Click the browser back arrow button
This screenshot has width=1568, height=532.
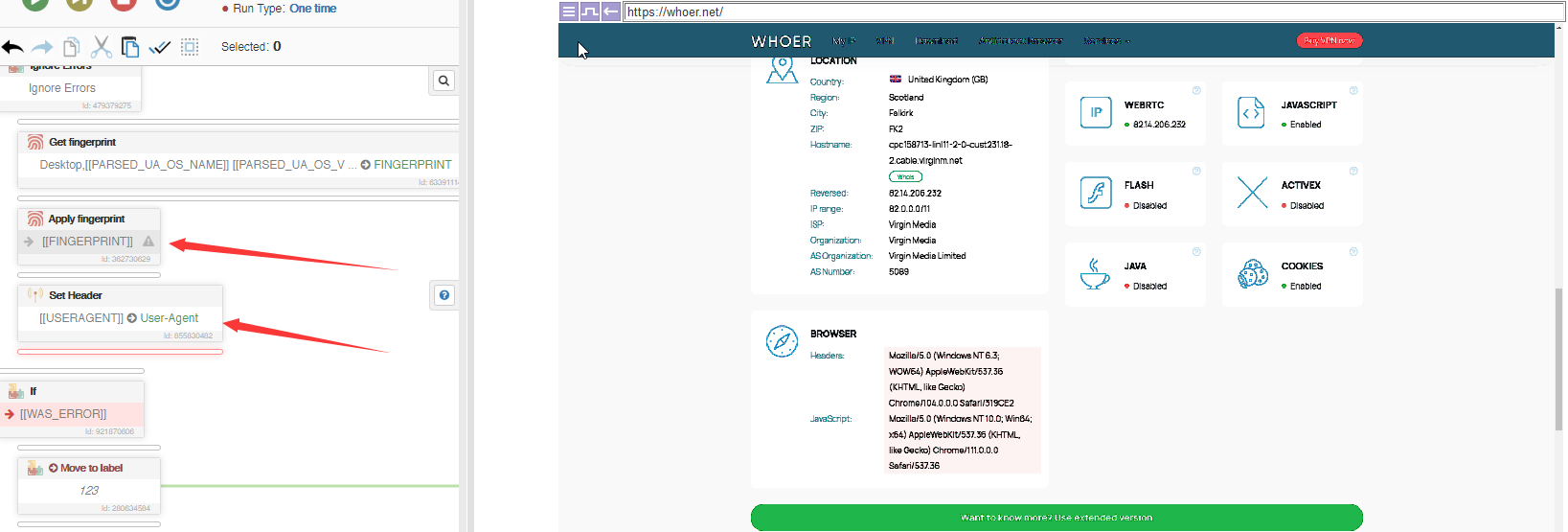611,12
